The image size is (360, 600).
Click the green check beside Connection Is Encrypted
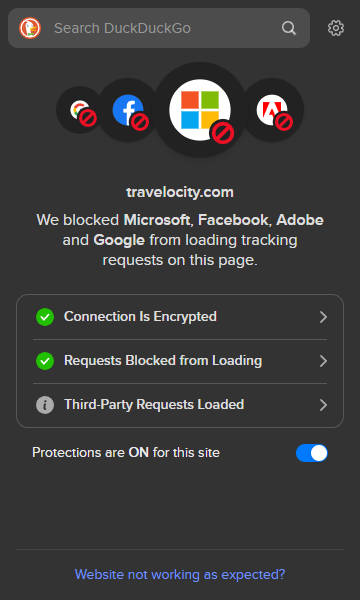coord(45,317)
